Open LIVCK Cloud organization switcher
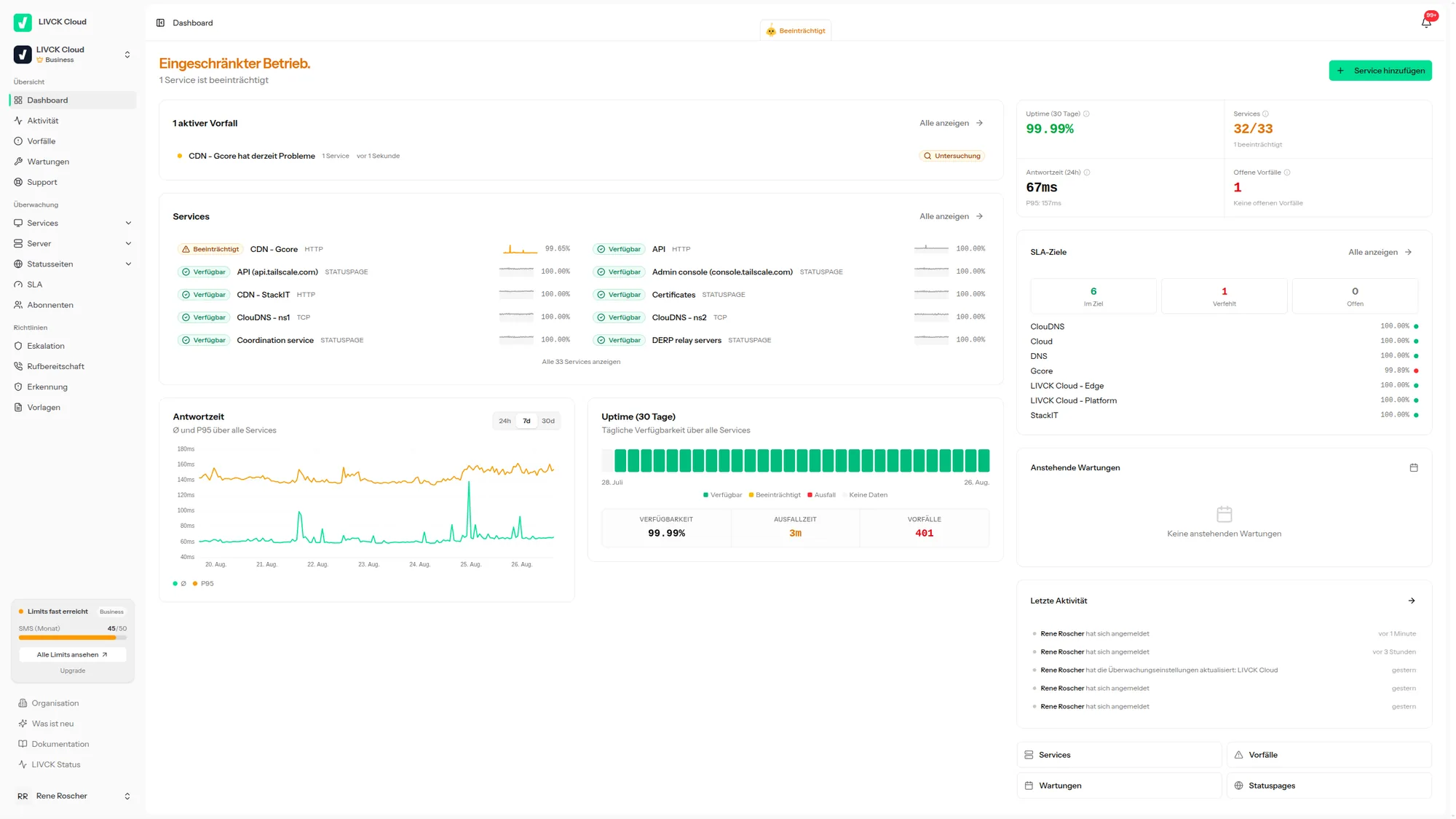Screen dimensions: 1456x819 click(73, 55)
